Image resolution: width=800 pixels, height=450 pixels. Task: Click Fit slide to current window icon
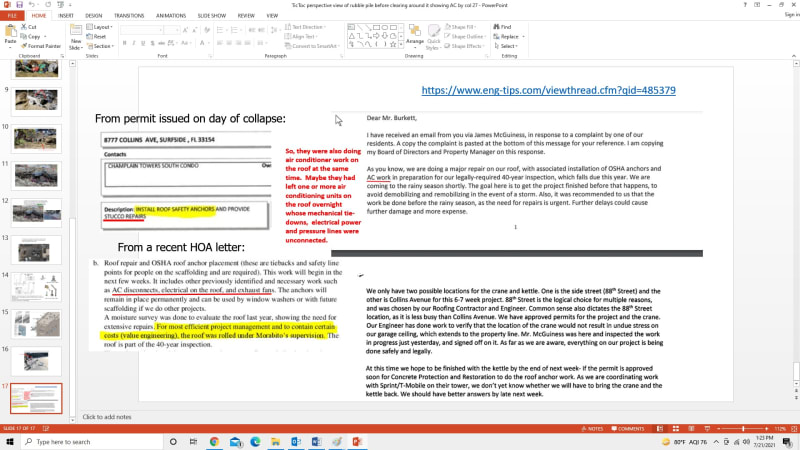coord(794,429)
